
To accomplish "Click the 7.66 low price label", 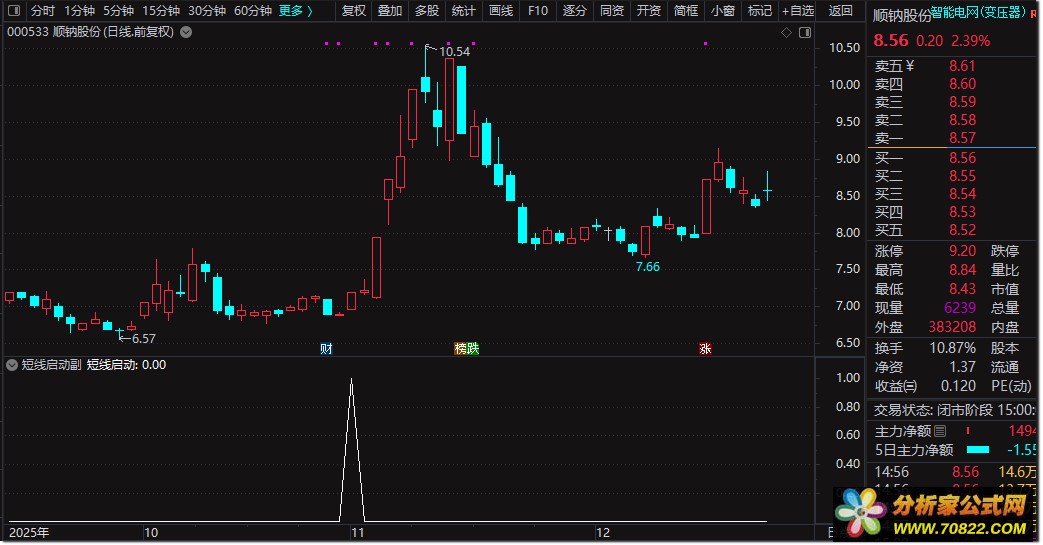I will tap(647, 267).
